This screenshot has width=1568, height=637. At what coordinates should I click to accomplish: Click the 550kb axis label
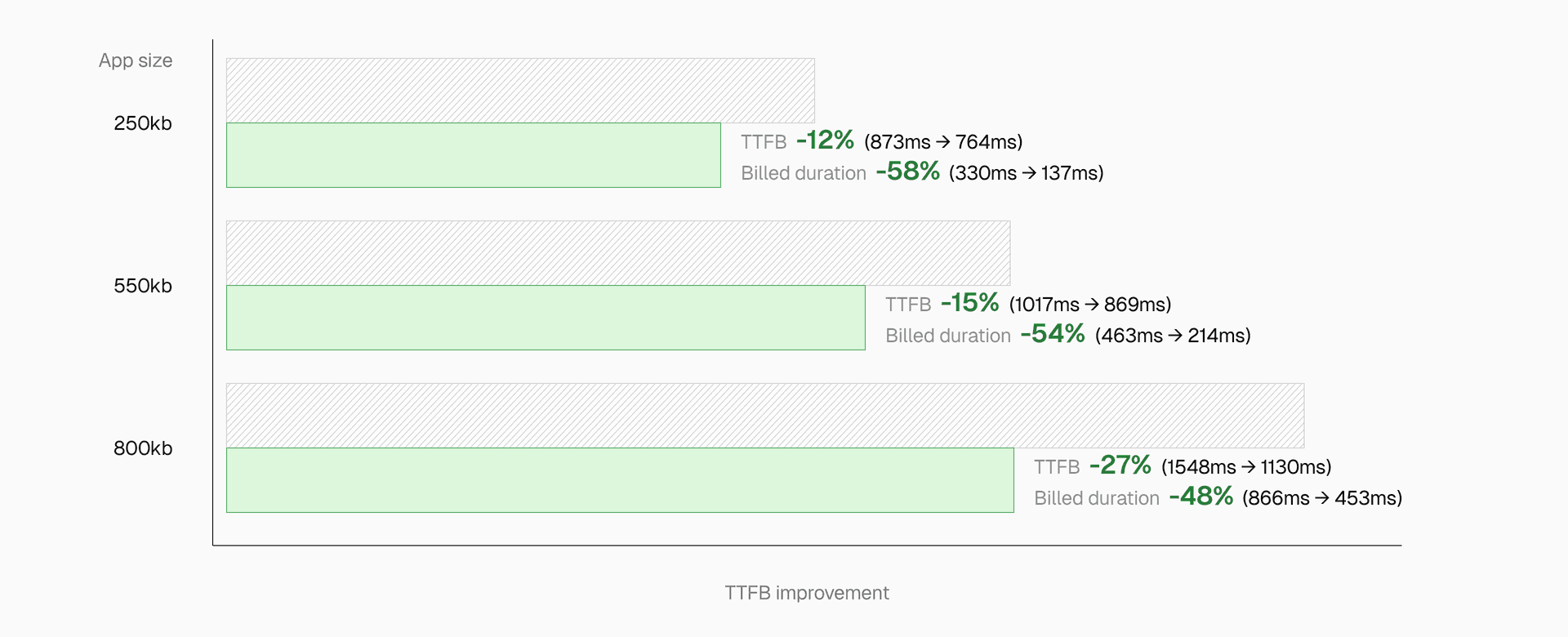coord(143,286)
